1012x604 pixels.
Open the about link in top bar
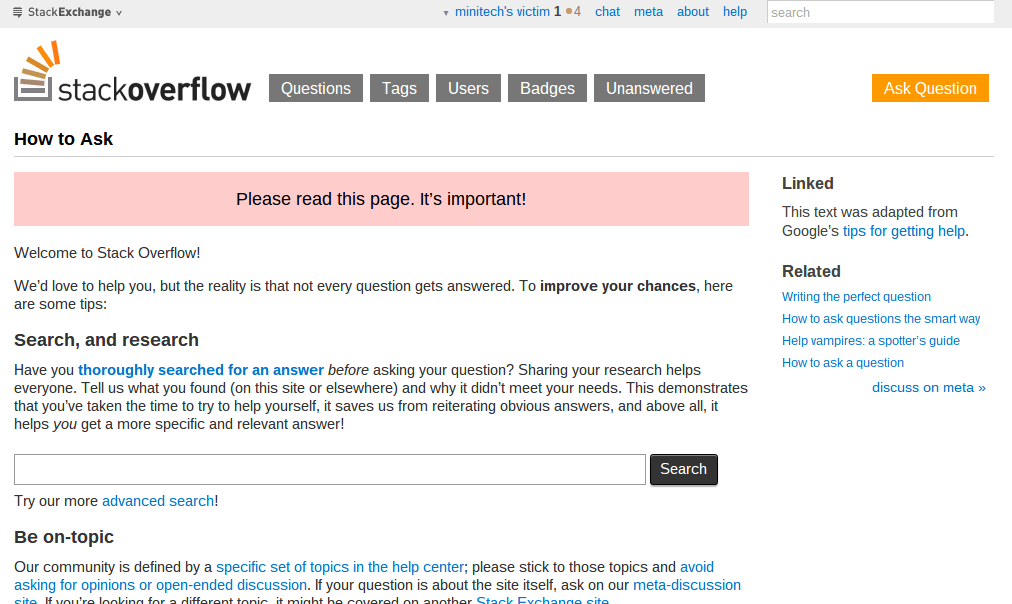[x=693, y=12]
